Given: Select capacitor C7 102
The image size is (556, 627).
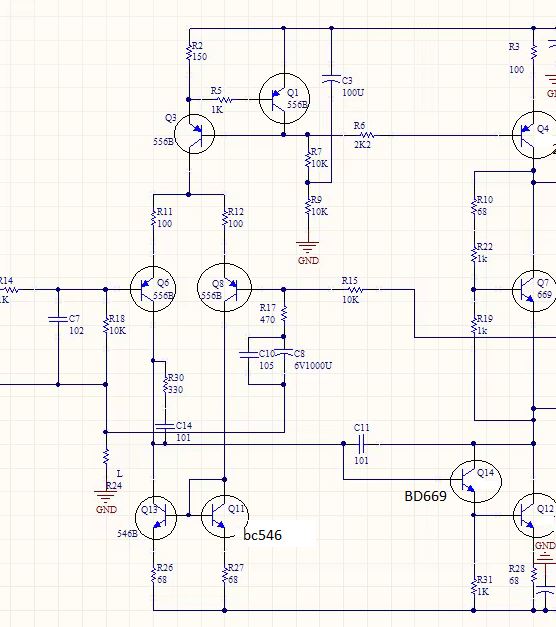Looking at the screenshot, I should [58, 319].
